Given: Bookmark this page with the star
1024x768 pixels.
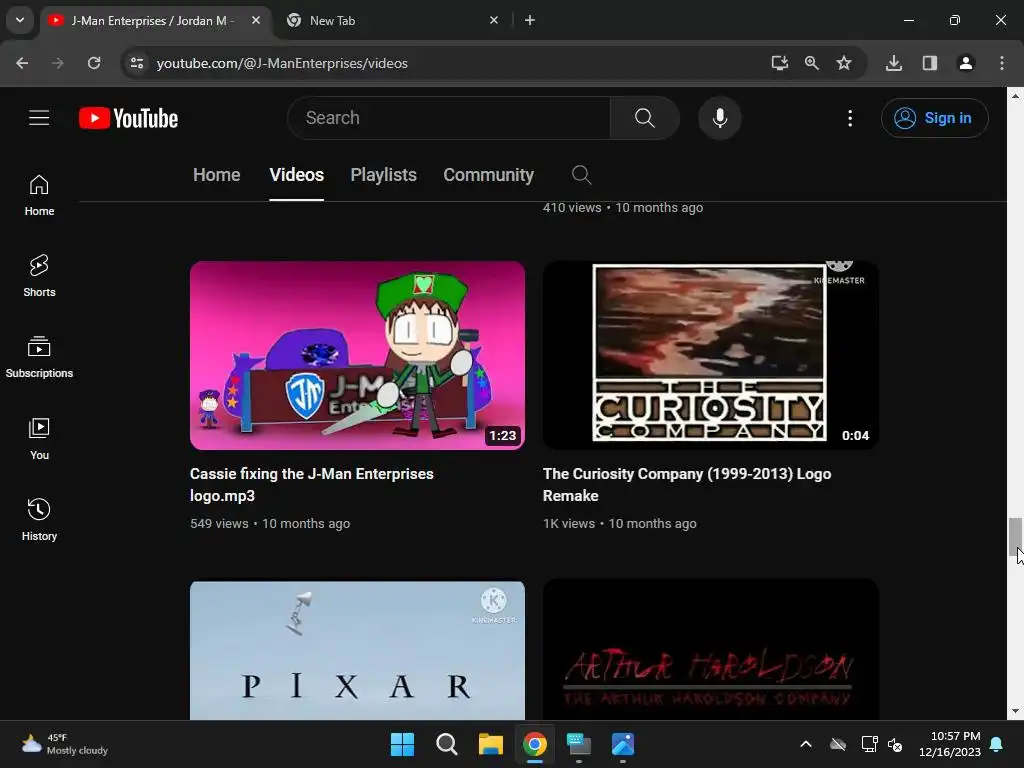Looking at the screenshot, I should click(844, 63).
